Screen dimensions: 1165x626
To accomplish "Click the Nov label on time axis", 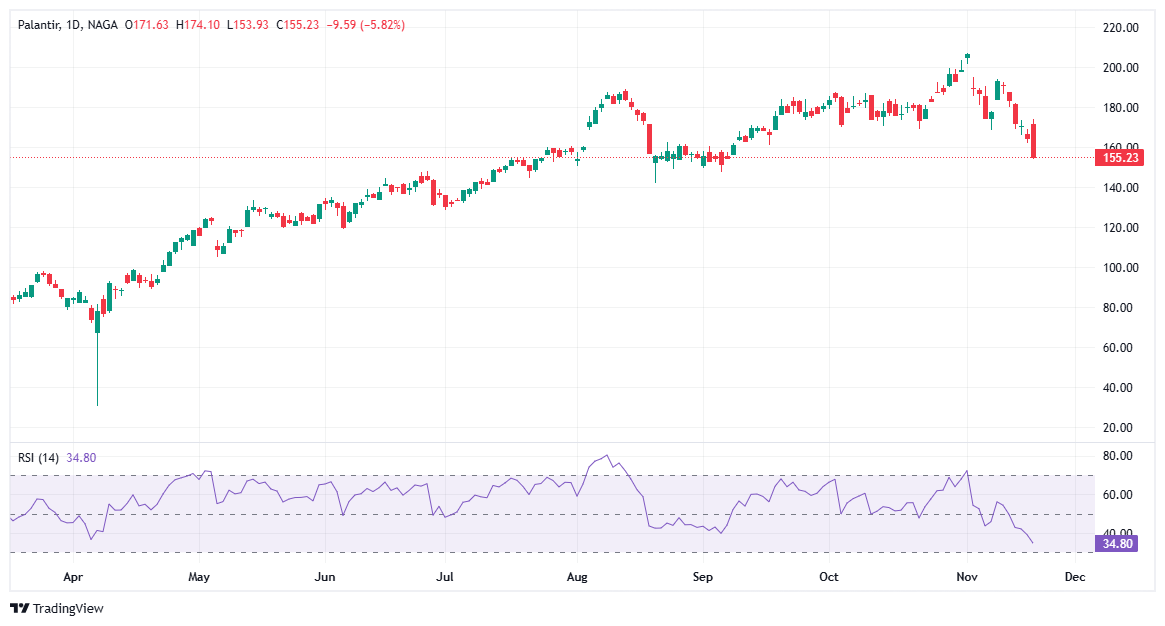I will pyautogui.click(x=967, y=577).
